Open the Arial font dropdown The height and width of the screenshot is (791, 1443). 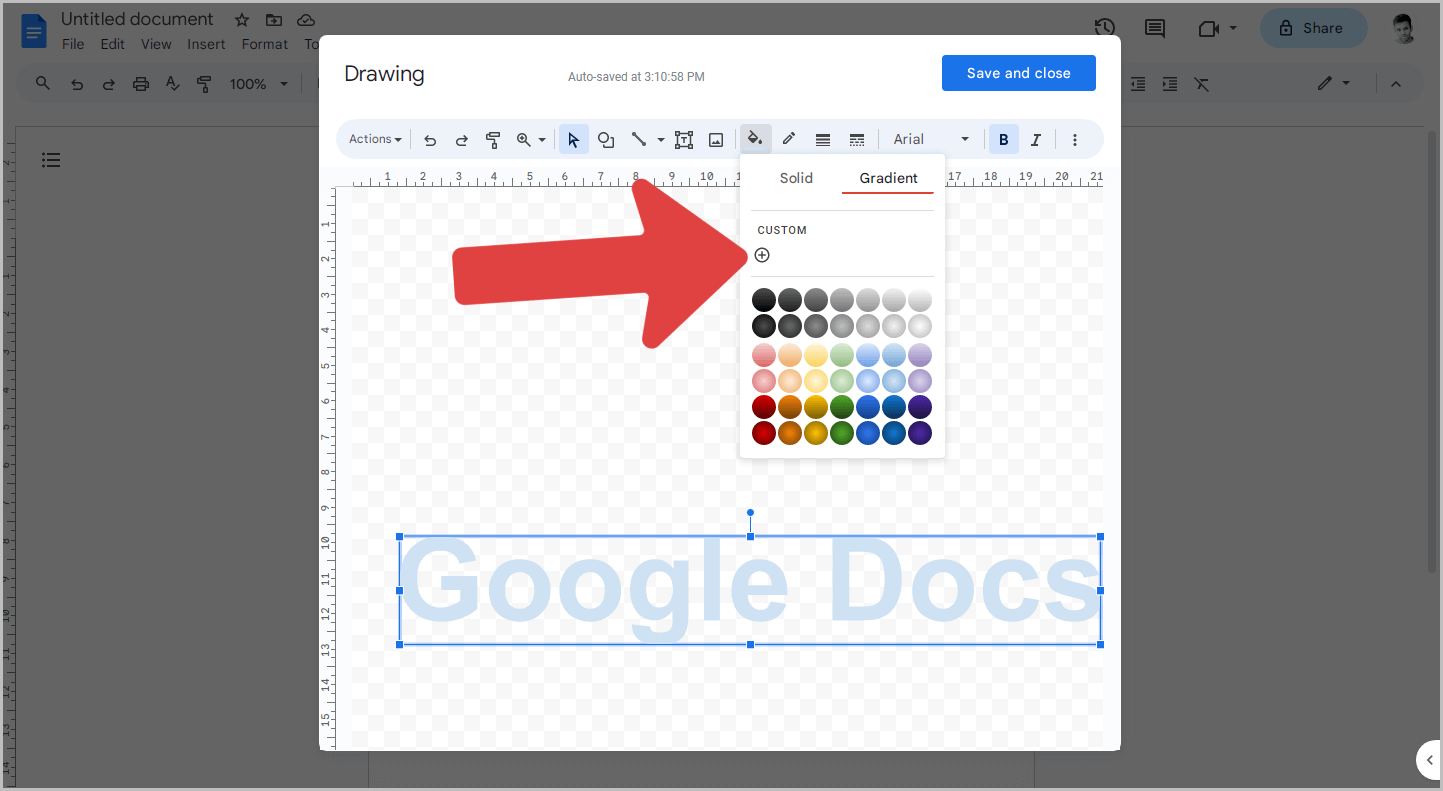click(x=931, y=140)
